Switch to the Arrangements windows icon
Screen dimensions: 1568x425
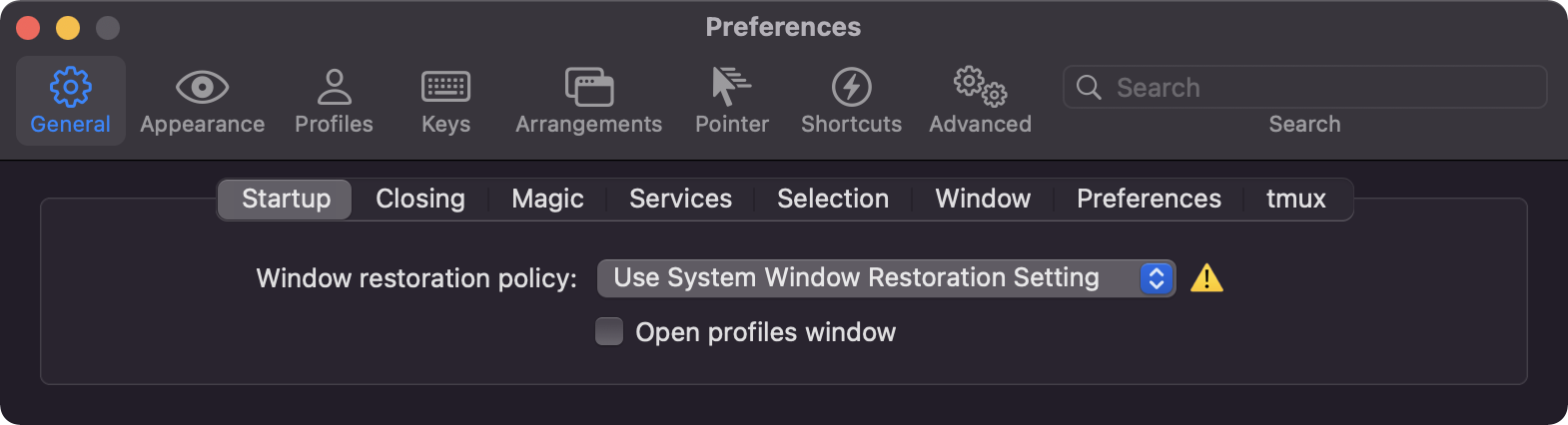pos(588,88)
